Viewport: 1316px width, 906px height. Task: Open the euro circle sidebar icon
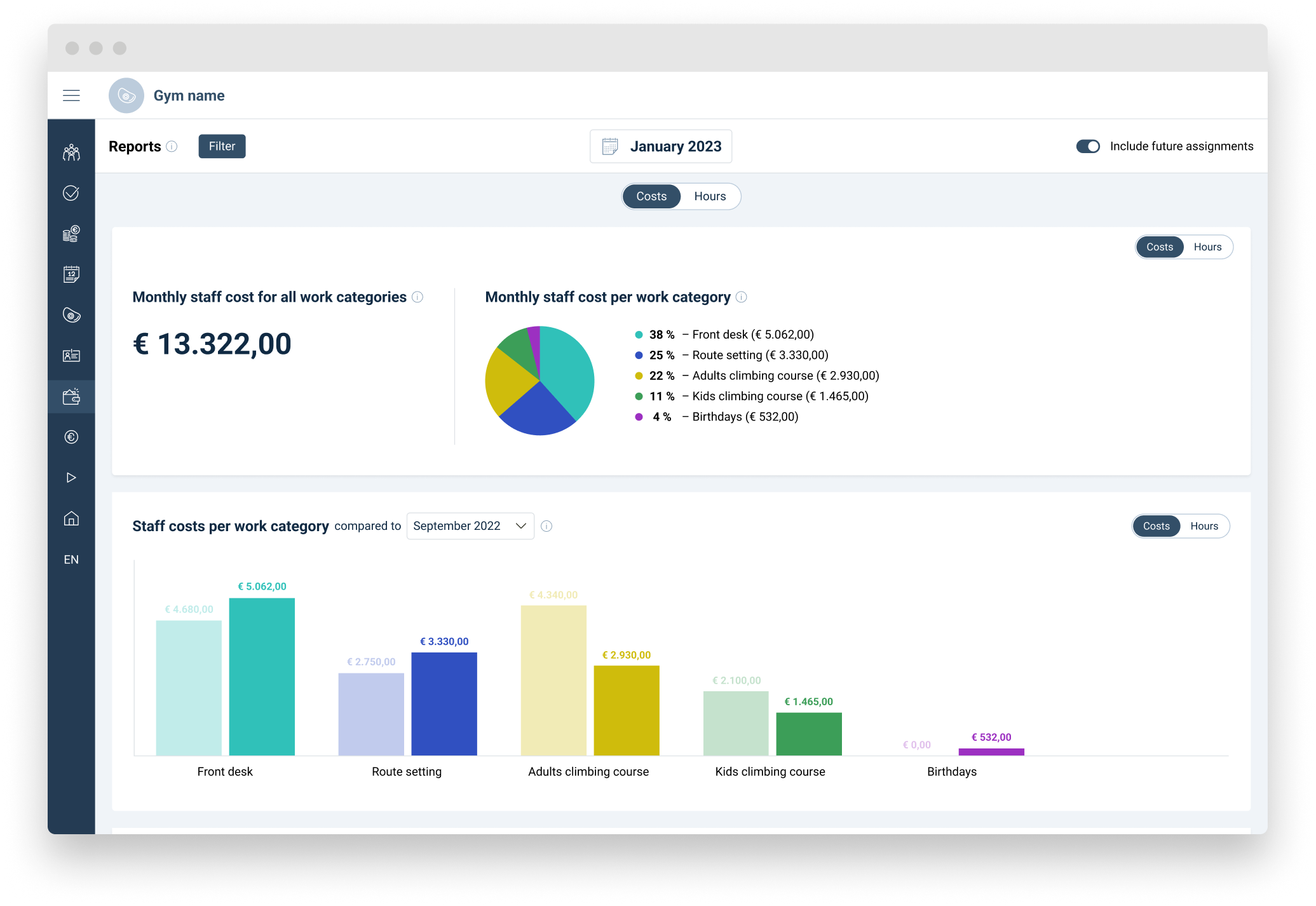point(71,437)
